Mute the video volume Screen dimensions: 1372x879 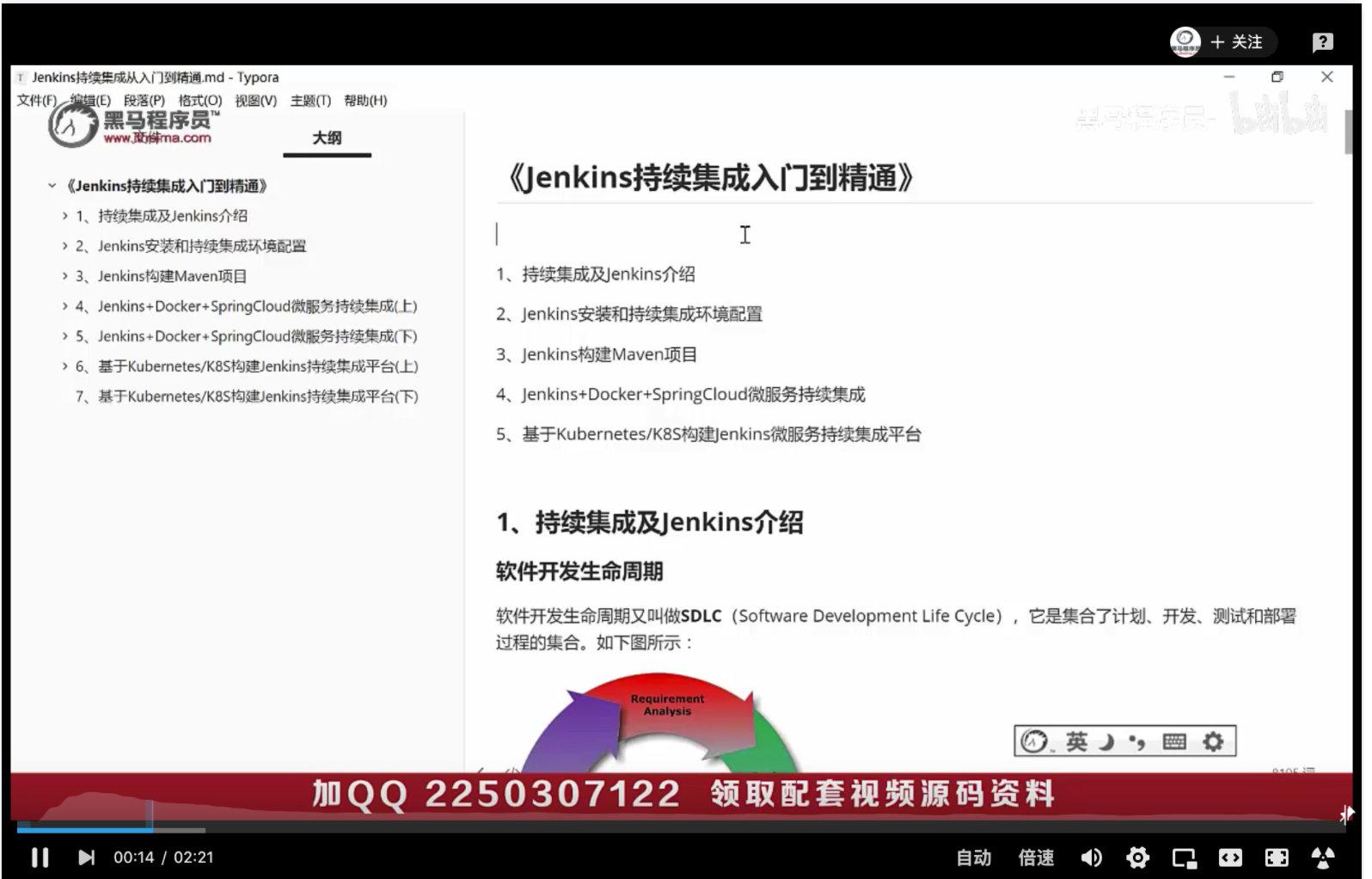point(1091,857)
